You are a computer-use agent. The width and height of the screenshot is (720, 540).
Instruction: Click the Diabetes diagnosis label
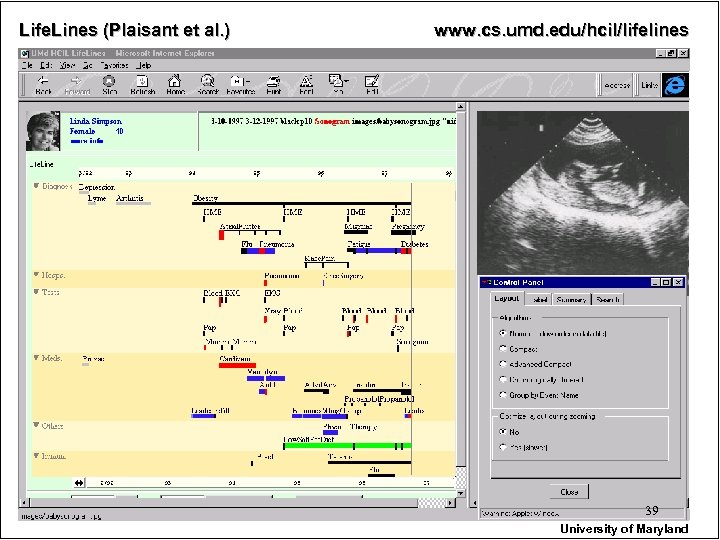pyautogui.click(x=414, y=244)
